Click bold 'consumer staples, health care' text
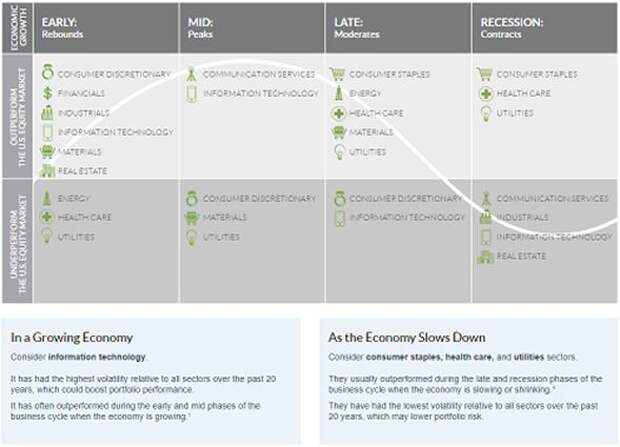The image size is (620, 447). [x=429, y=357]
